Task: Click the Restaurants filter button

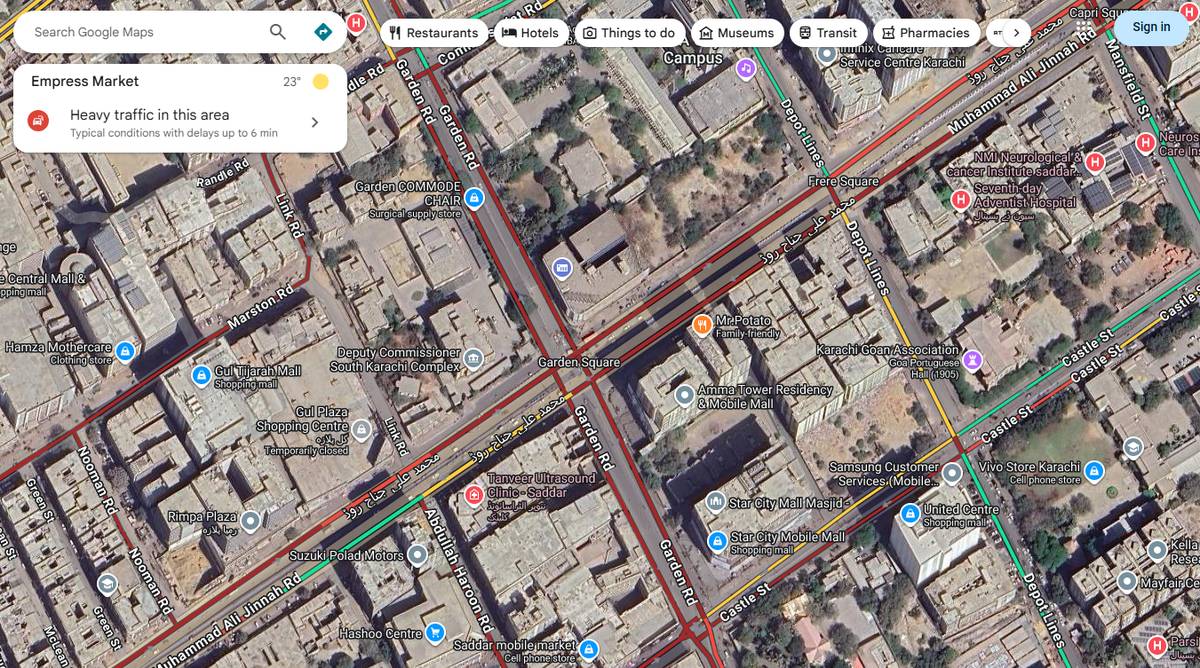Action: click(x=435, y=31)
